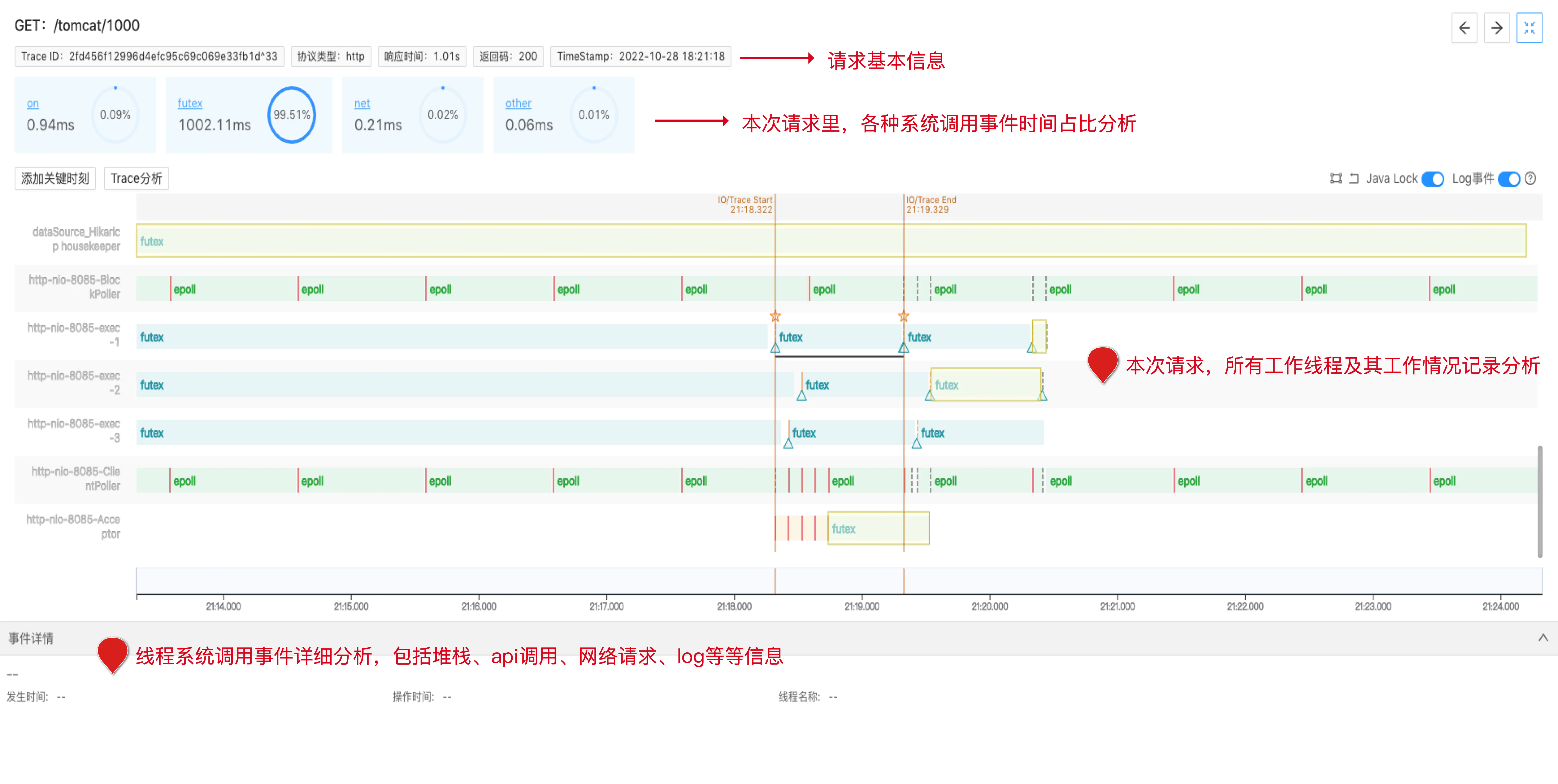Click the frame-select icon beside Java Lock
Viewport: 1558px width, 784px height.
tap(1336, 178)
